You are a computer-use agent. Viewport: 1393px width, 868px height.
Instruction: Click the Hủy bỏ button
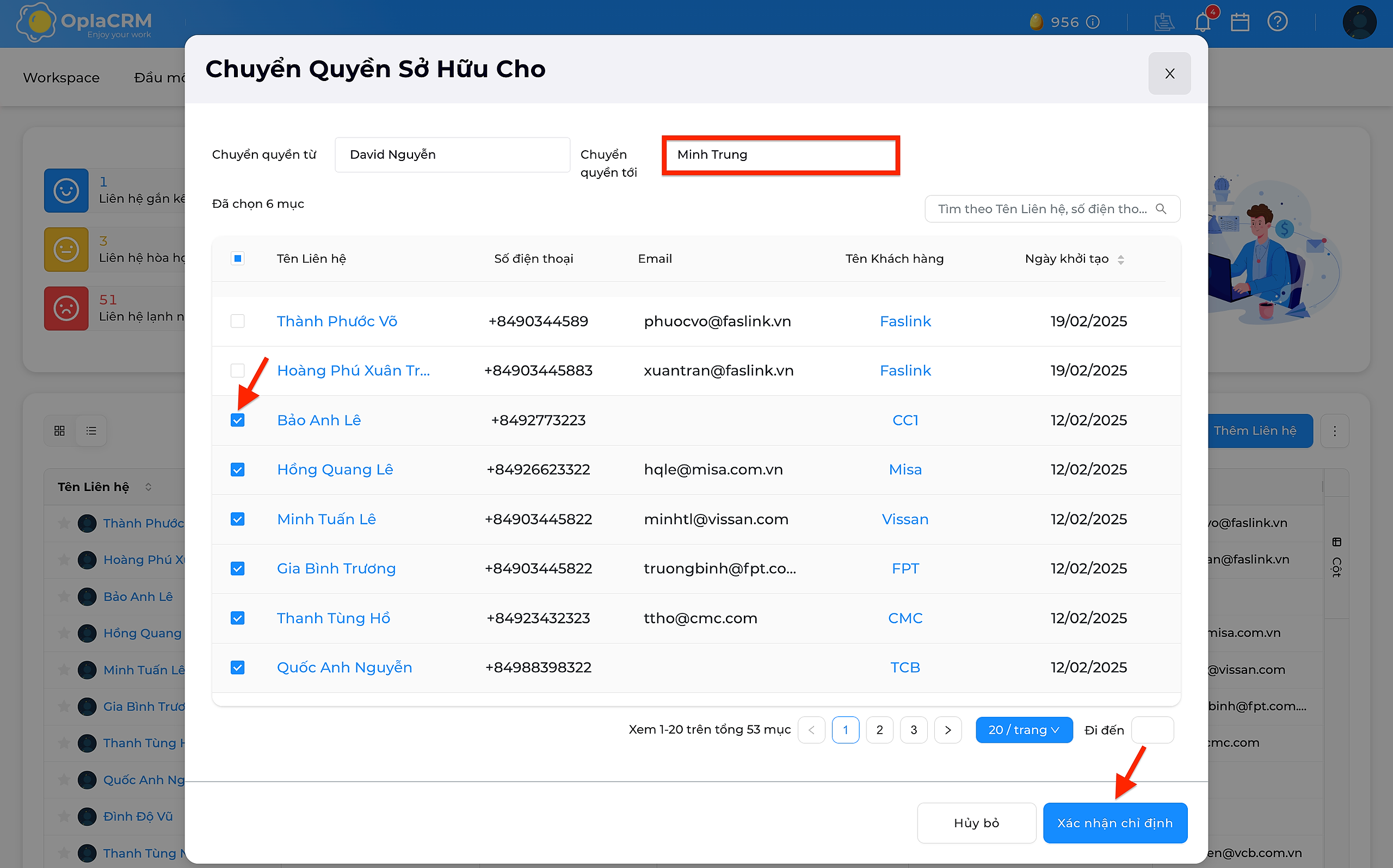coord(976,823)
